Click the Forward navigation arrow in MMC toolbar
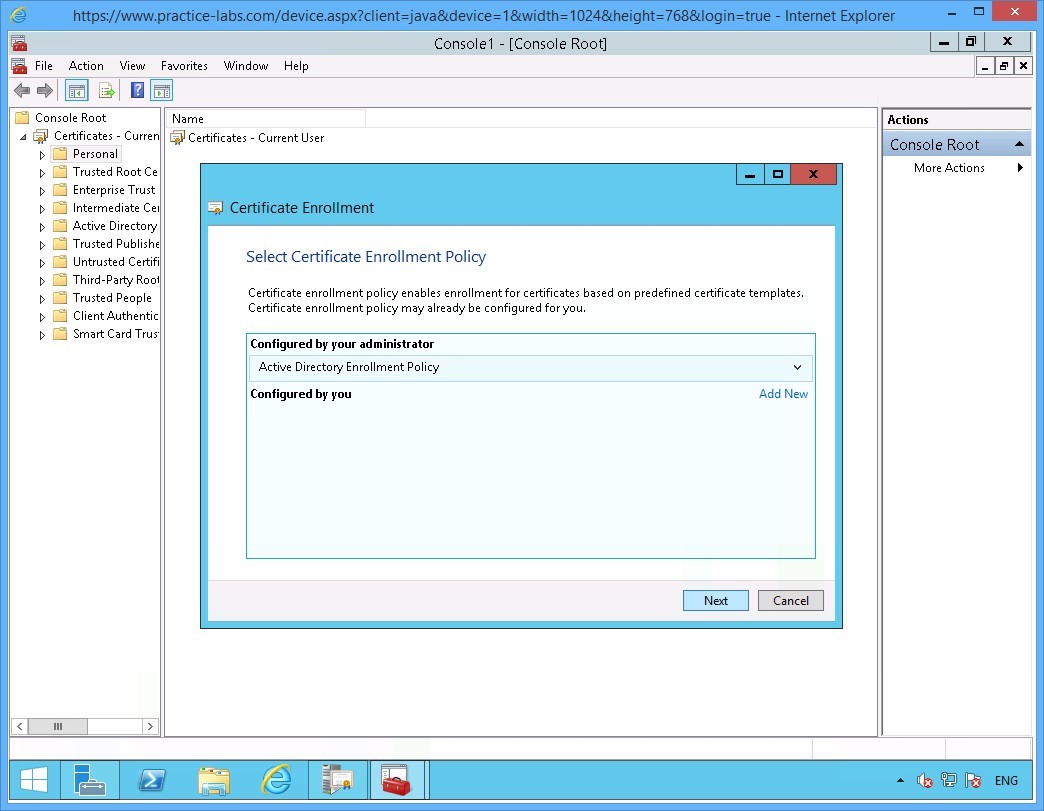This screenshot has height=811, width=1044. pos(45,90)
